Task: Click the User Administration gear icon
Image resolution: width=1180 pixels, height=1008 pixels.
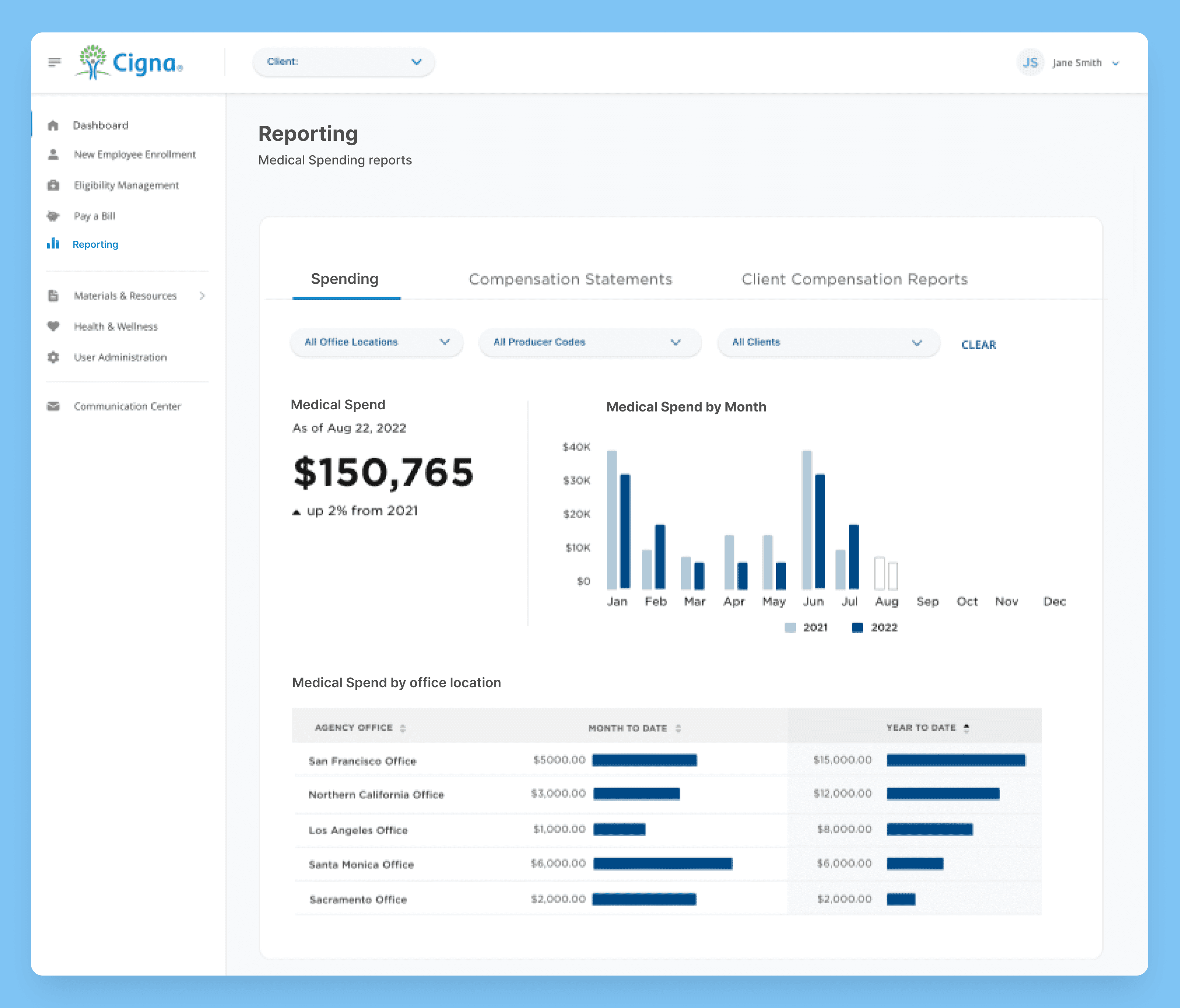Action: click(53, 357)
